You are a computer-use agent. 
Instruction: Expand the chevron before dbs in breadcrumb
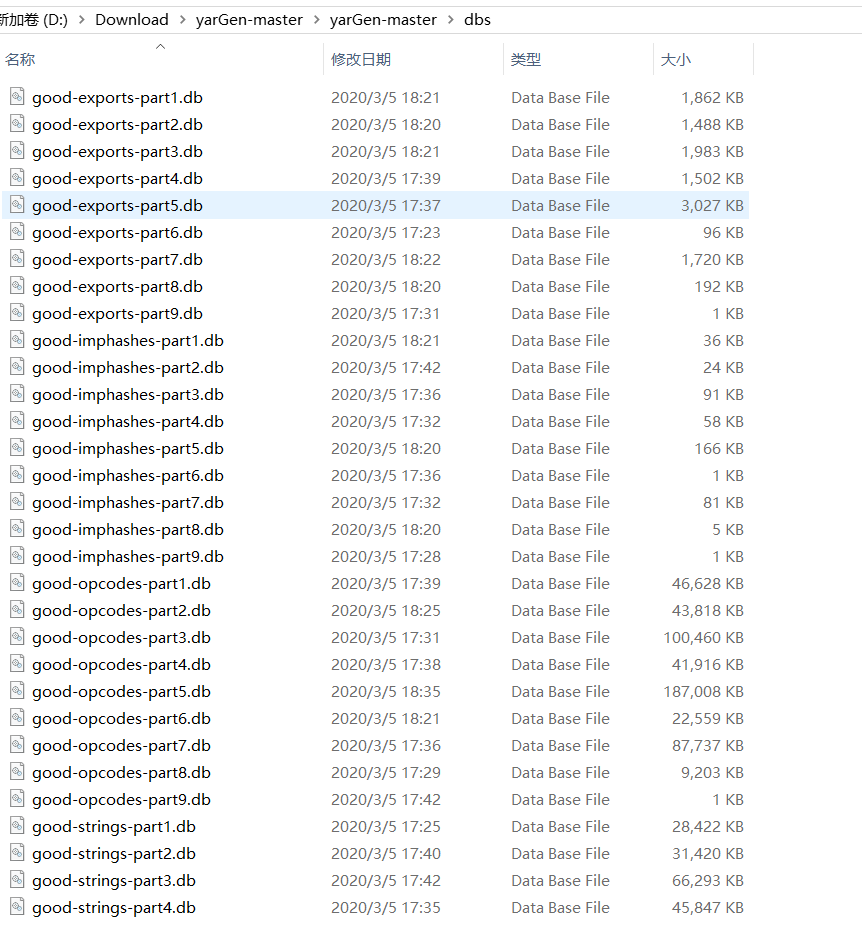[451, 20]
